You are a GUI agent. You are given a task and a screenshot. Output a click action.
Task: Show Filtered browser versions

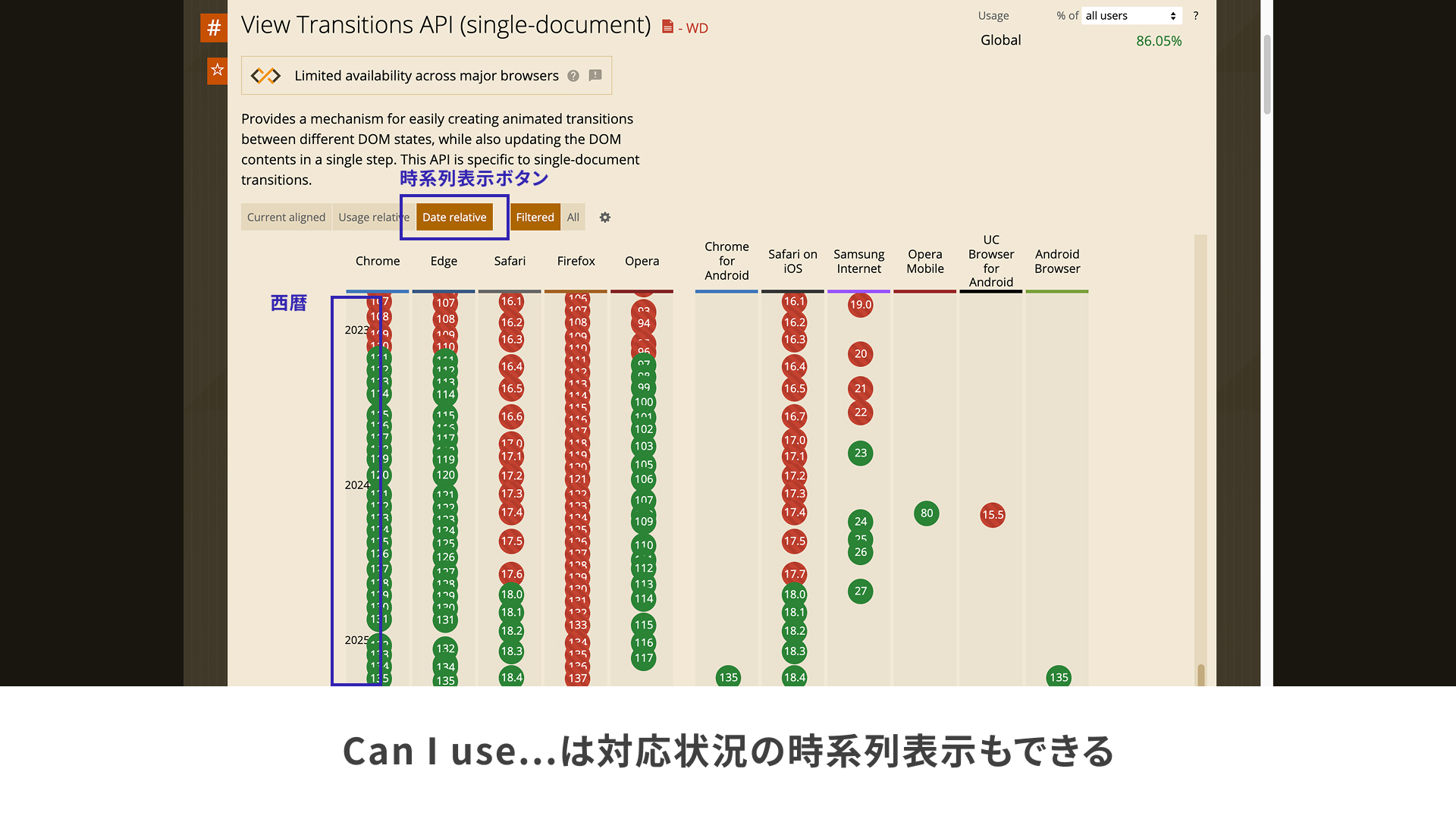click(535, 217)
